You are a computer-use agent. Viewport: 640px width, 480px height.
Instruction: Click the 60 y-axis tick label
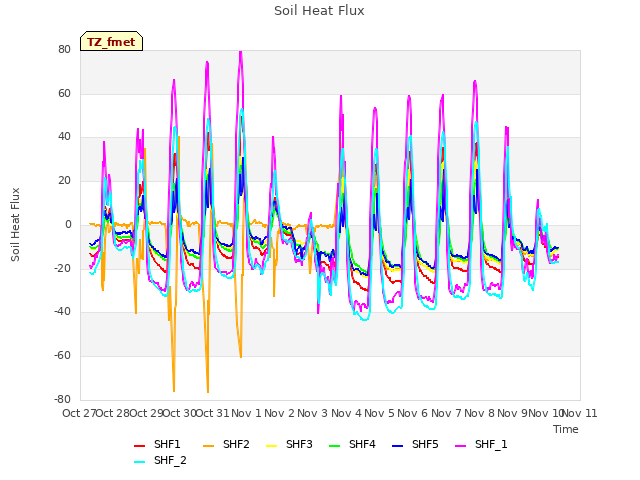click(x=64, y=93)
